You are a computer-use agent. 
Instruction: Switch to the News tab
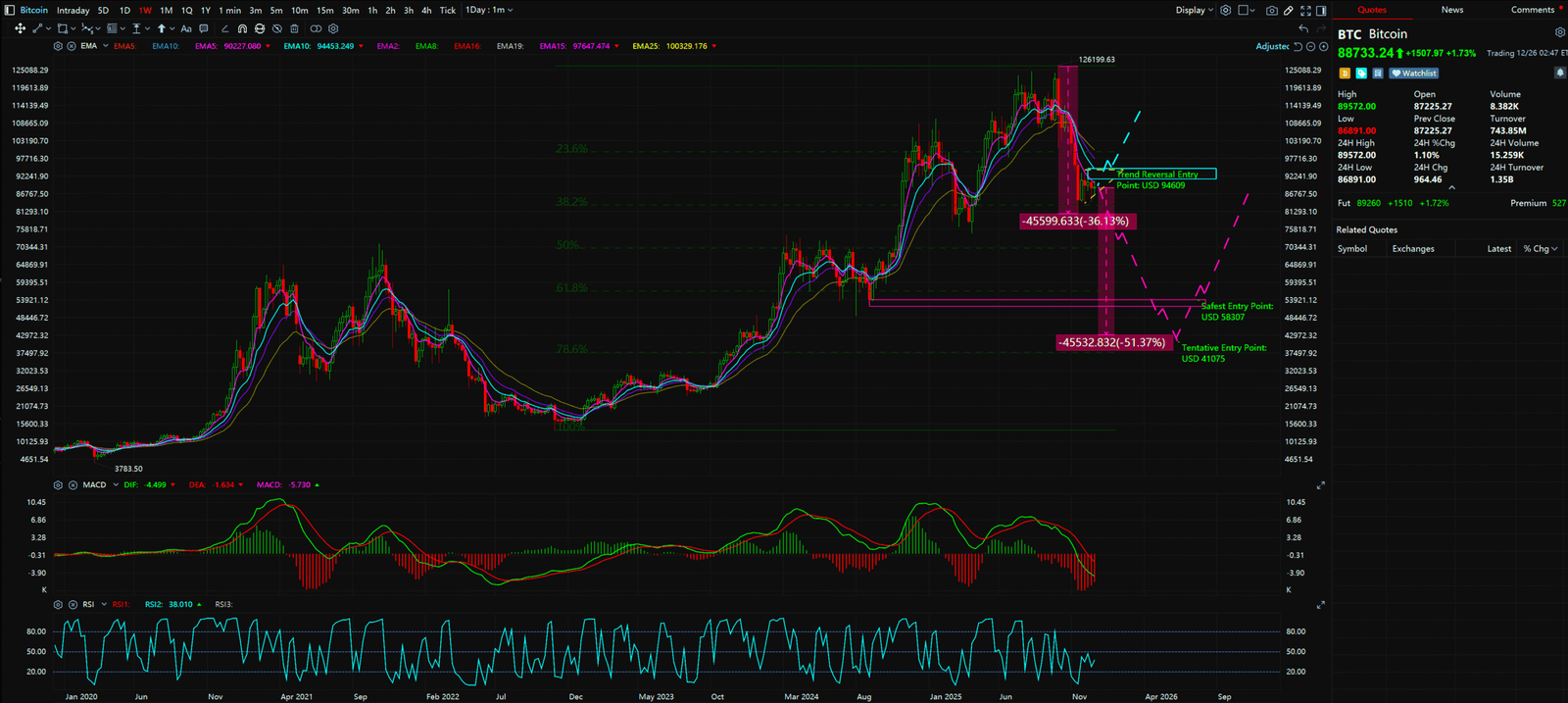click(1451, 10)
